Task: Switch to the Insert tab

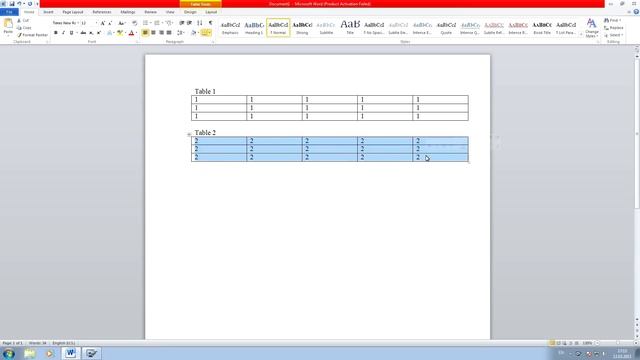Action: [48, 12]
